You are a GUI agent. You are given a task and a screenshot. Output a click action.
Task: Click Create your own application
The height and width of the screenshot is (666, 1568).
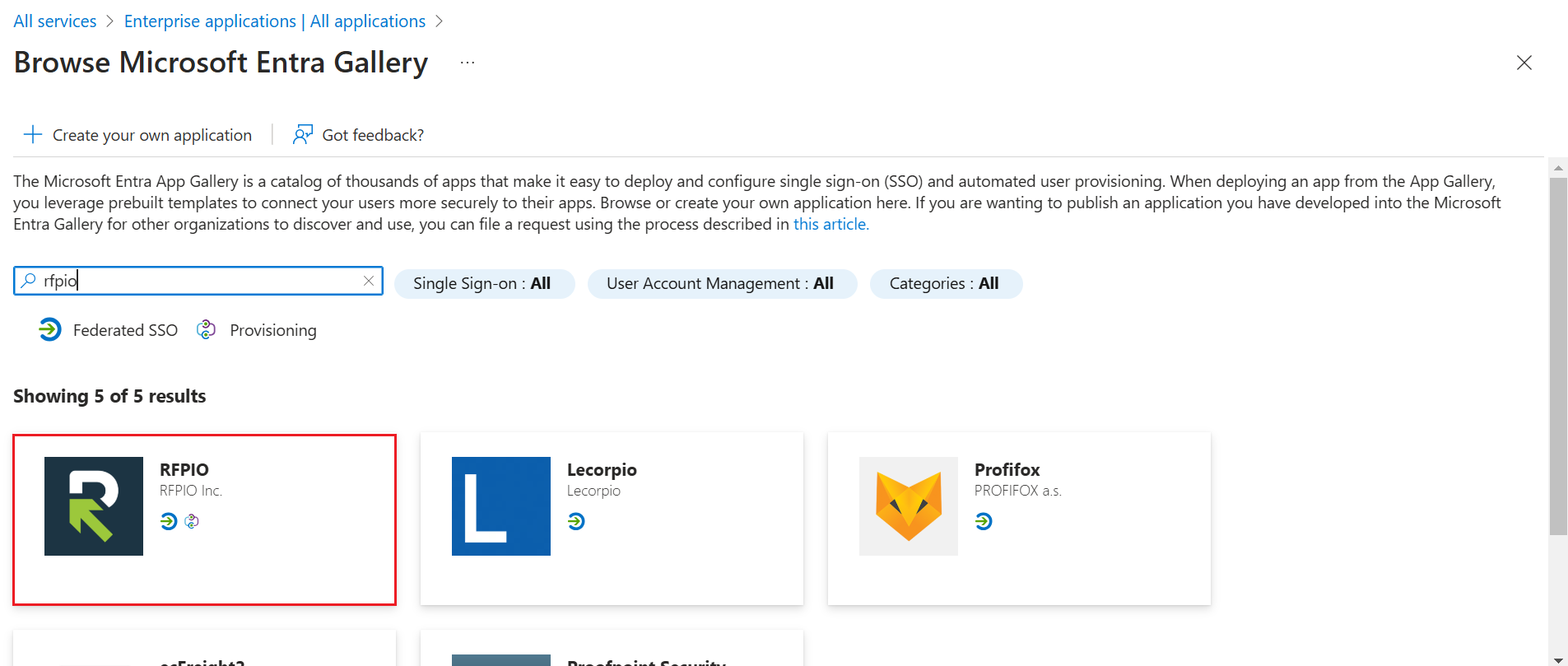pos(152,135)
